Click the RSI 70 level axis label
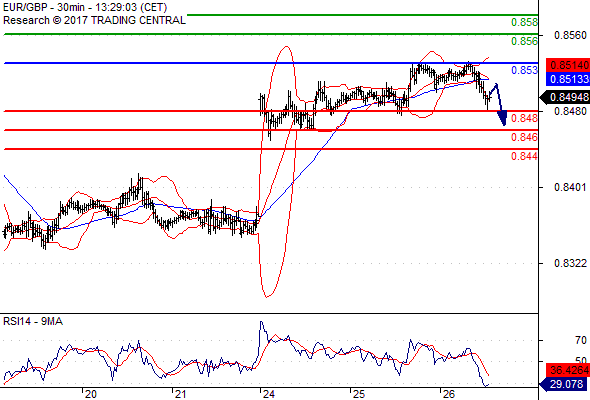 pyautogui.click(x=581, y=340)
